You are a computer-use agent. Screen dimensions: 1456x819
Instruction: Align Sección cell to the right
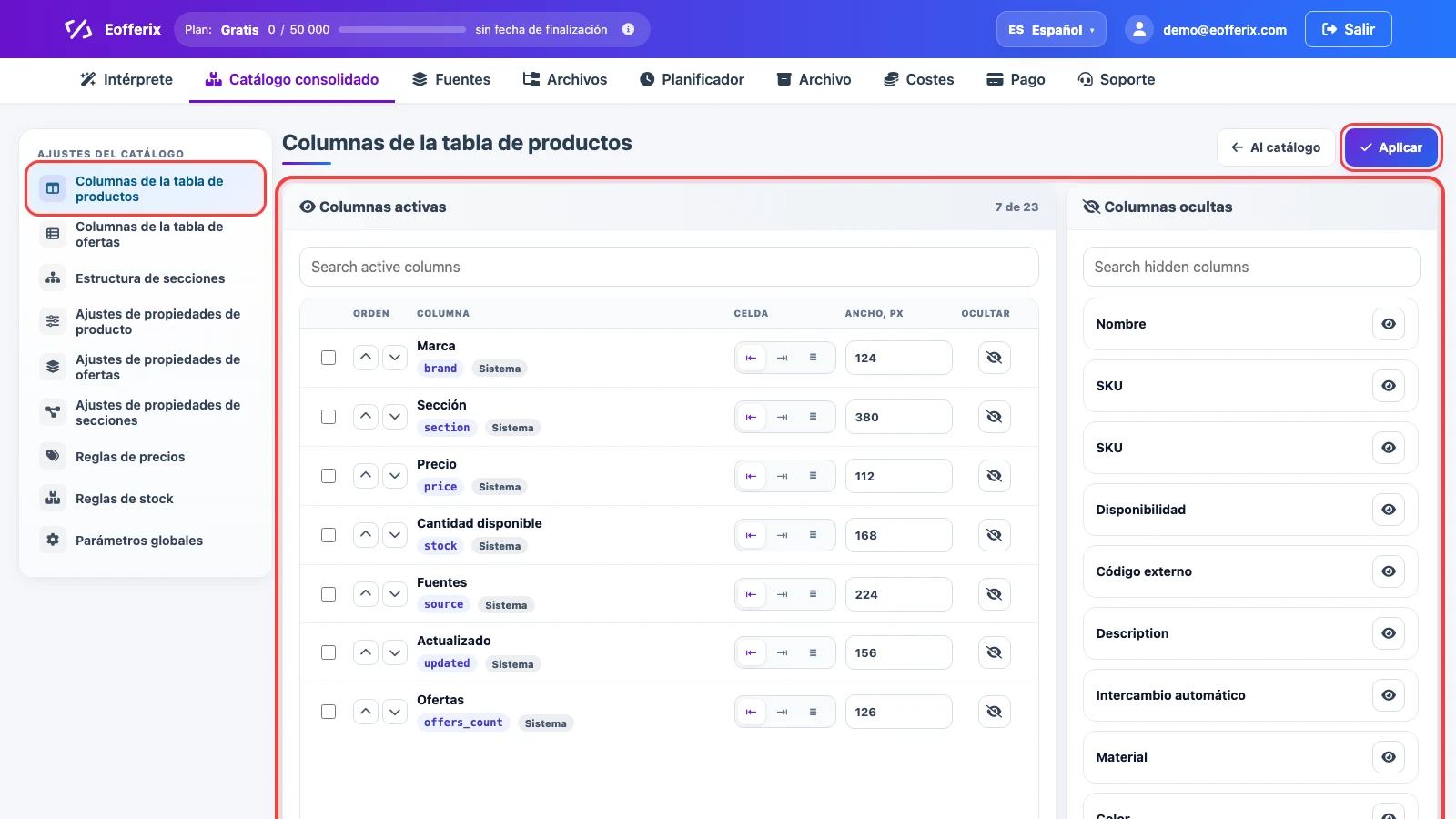[782, 417]
